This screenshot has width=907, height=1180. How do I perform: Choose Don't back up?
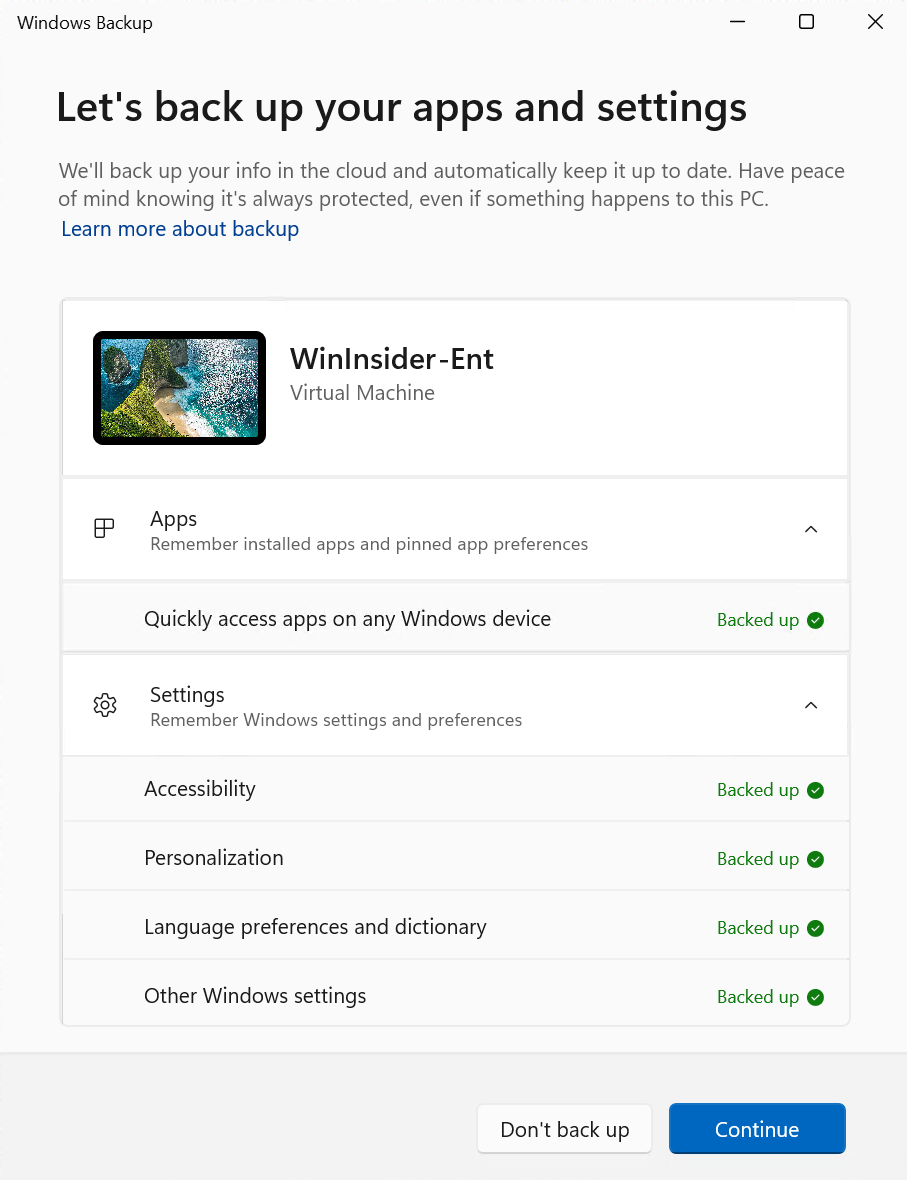564,1128
